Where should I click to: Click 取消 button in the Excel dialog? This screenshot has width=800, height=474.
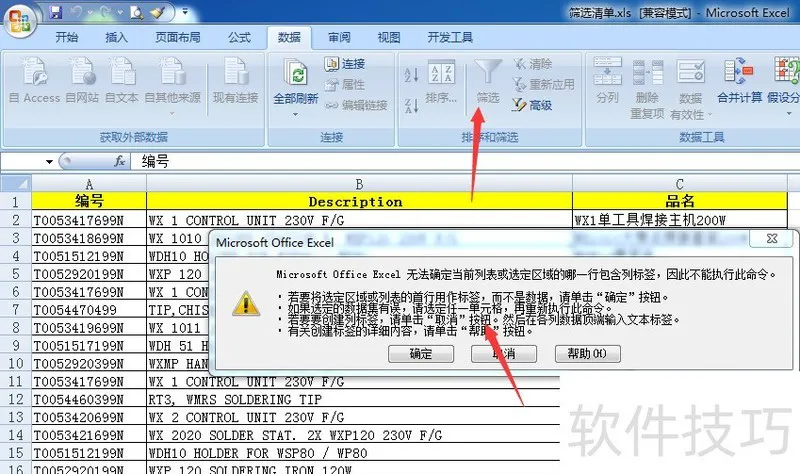point(504,354)
